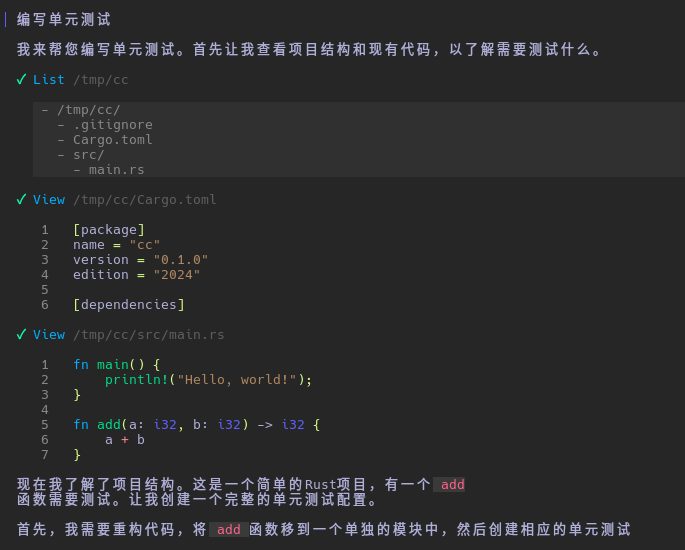Image resolution: width=685 pixels, height=550 pixels.
Task: Click the highlighted add code in last line
Action: [x=230, y=529]
